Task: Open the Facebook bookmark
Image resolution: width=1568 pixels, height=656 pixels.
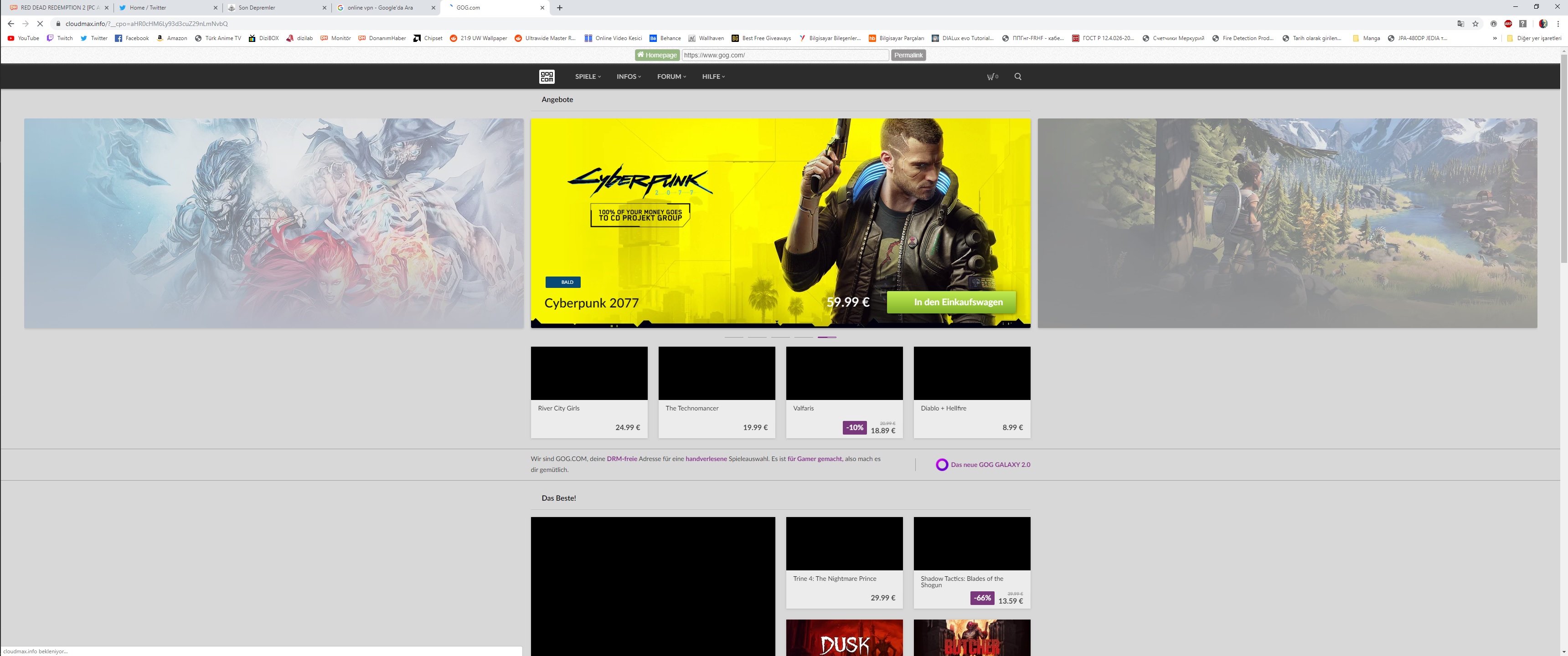Action: (132, 38)
